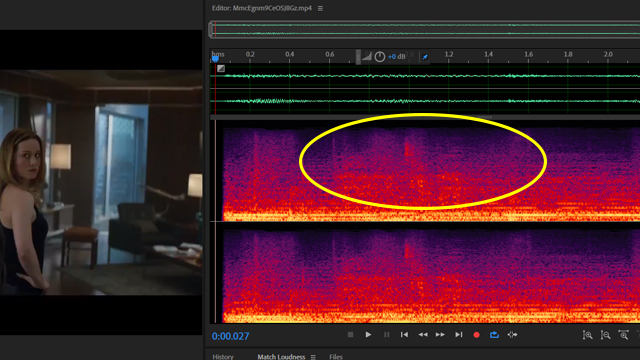
Task: Move playhead to previous marker
Action: pyautogui.click(x=404, y=335)
